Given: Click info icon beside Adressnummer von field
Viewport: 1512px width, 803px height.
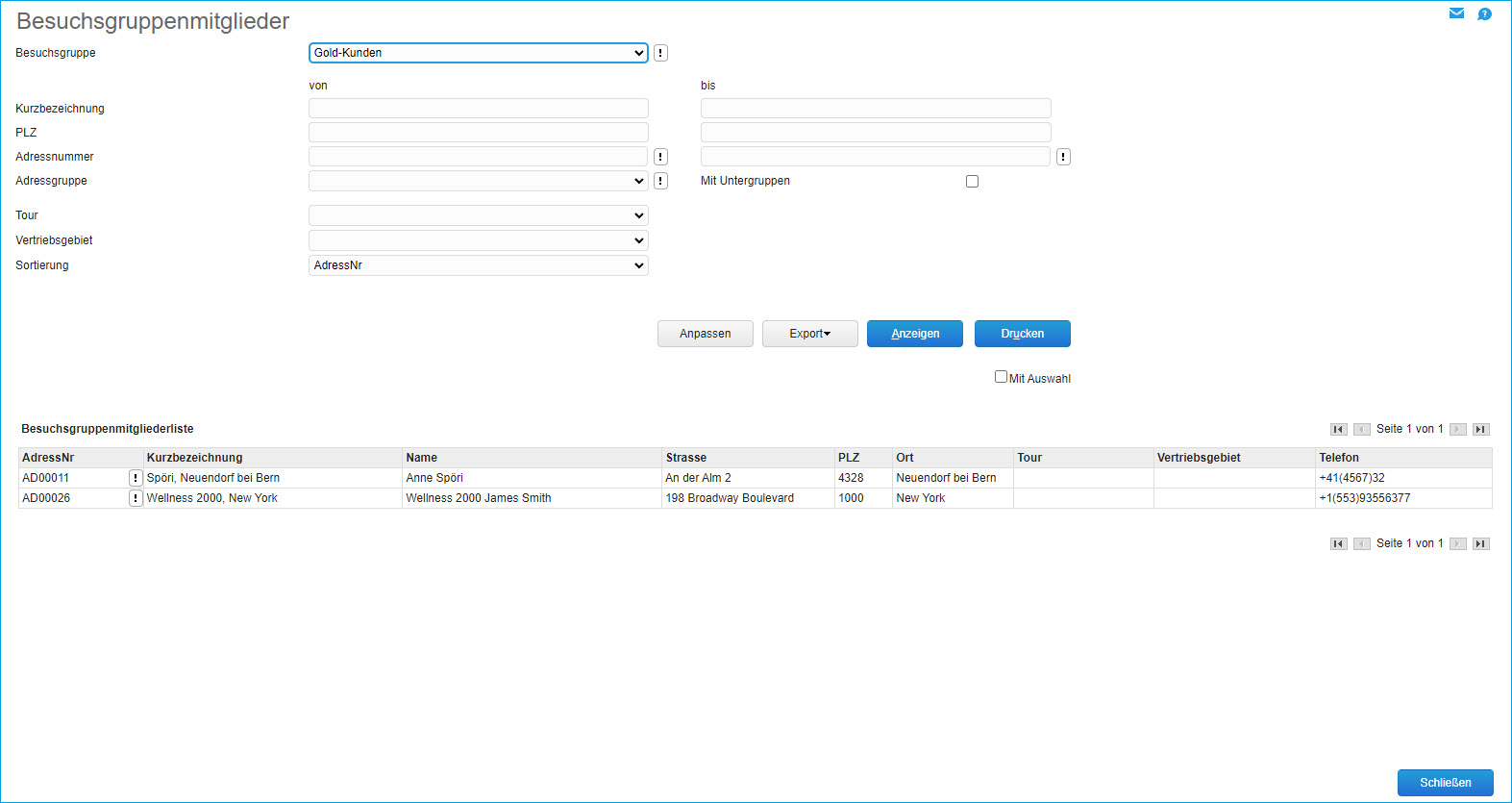Looking at the screenshot, I should (660, 157).
